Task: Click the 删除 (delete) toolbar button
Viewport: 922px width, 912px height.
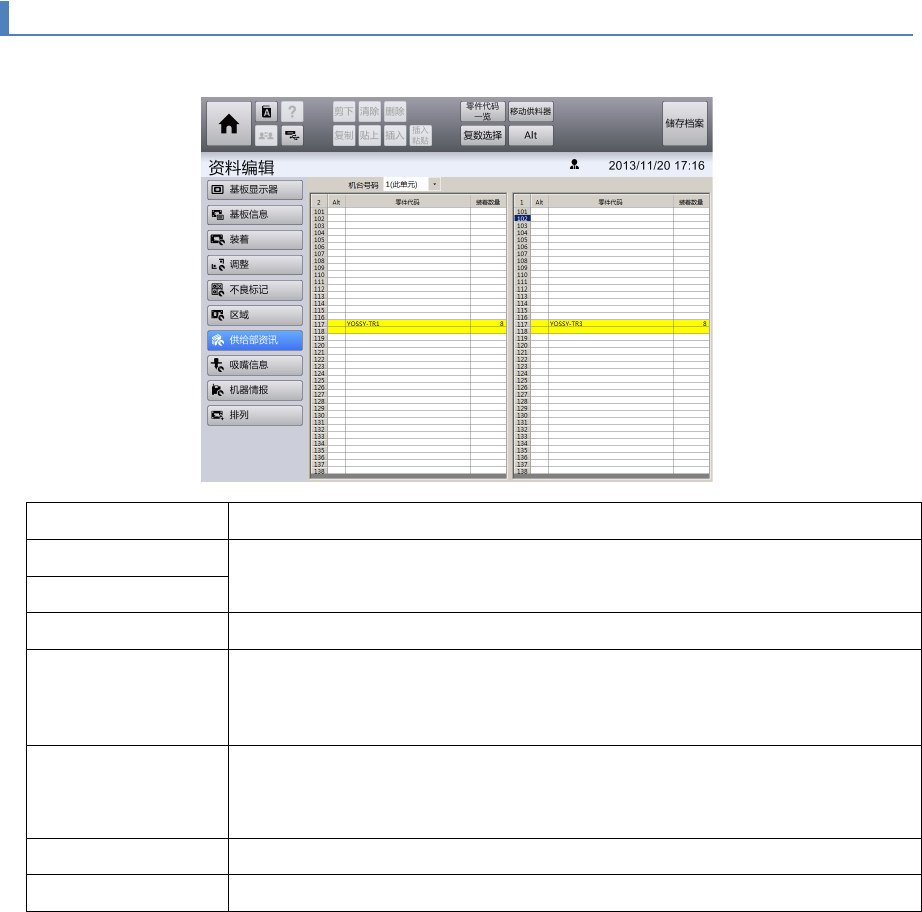Action: 395,112
